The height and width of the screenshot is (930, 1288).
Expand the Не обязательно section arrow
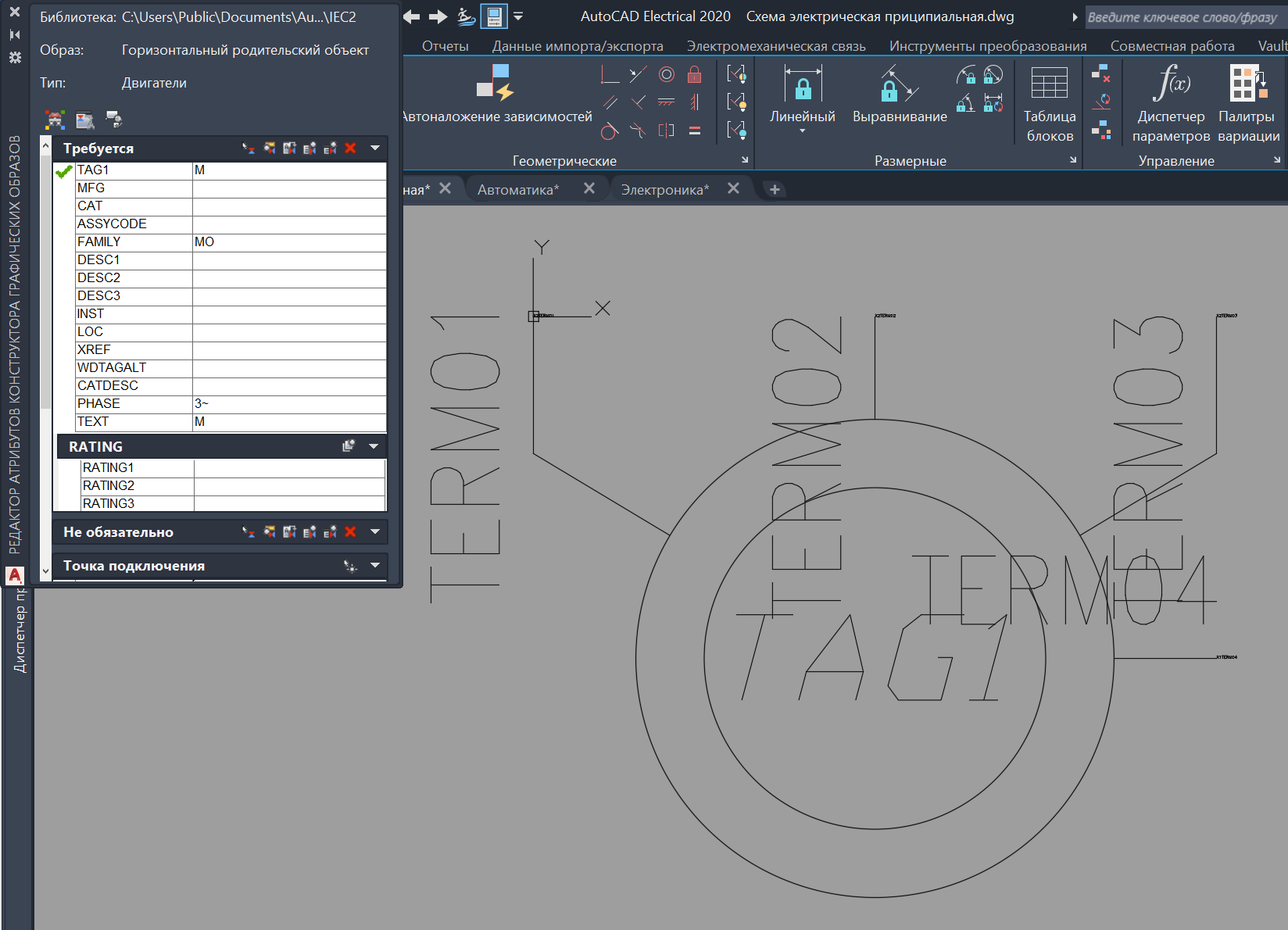coord(375,531)
